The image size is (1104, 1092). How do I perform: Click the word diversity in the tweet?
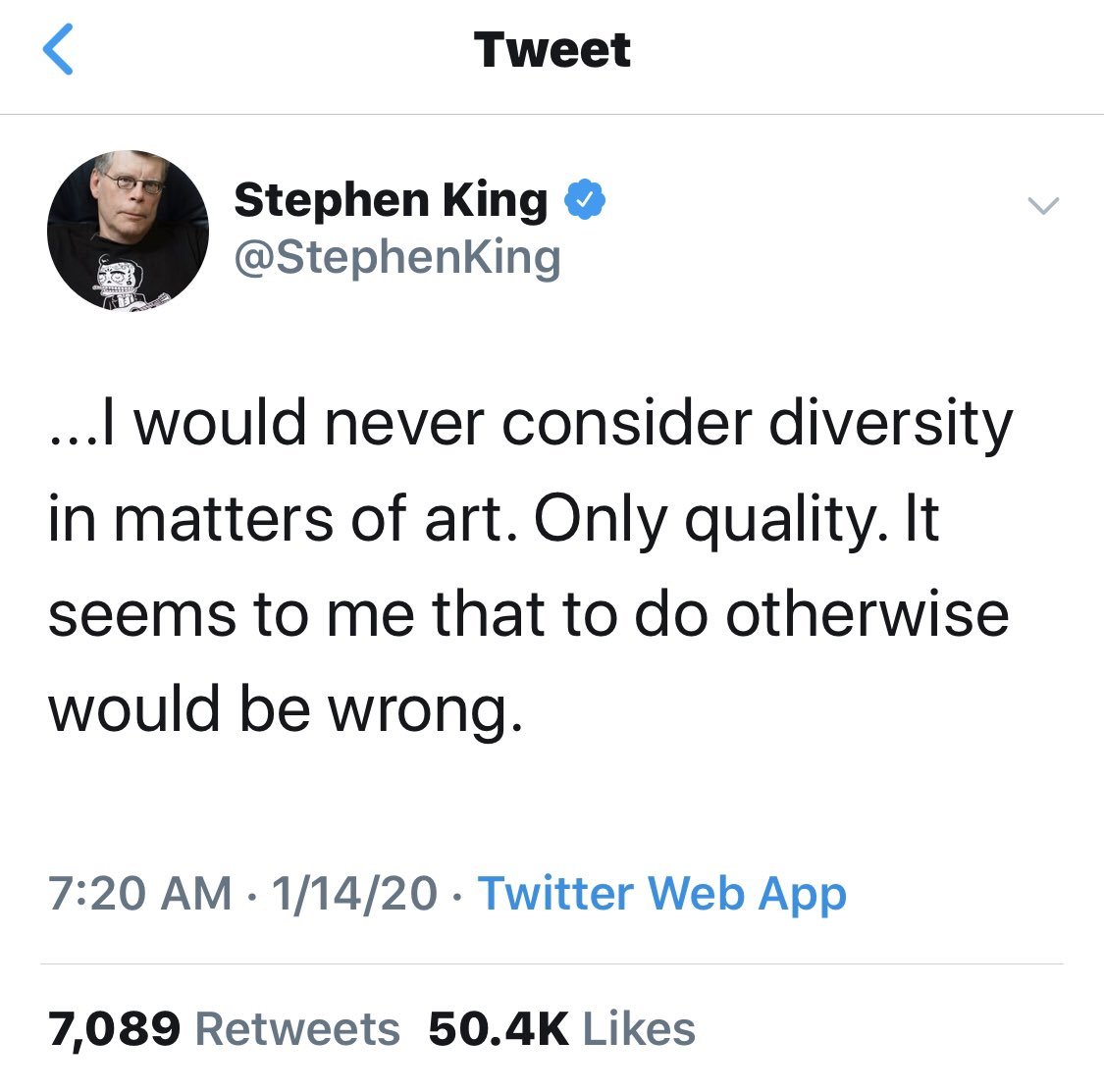point(889,424)
